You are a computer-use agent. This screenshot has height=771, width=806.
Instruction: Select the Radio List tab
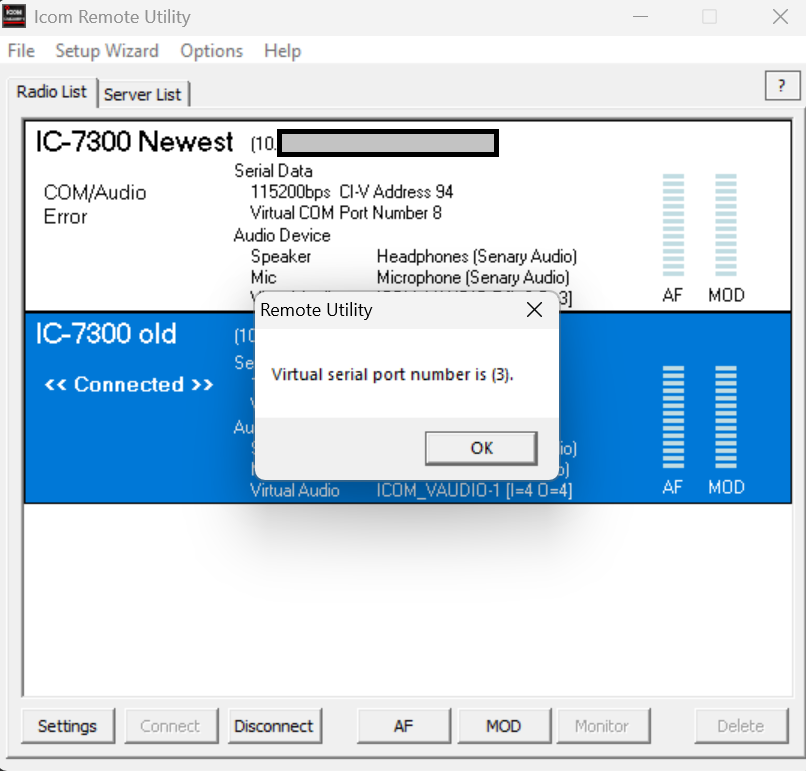(x=52, y=92)
